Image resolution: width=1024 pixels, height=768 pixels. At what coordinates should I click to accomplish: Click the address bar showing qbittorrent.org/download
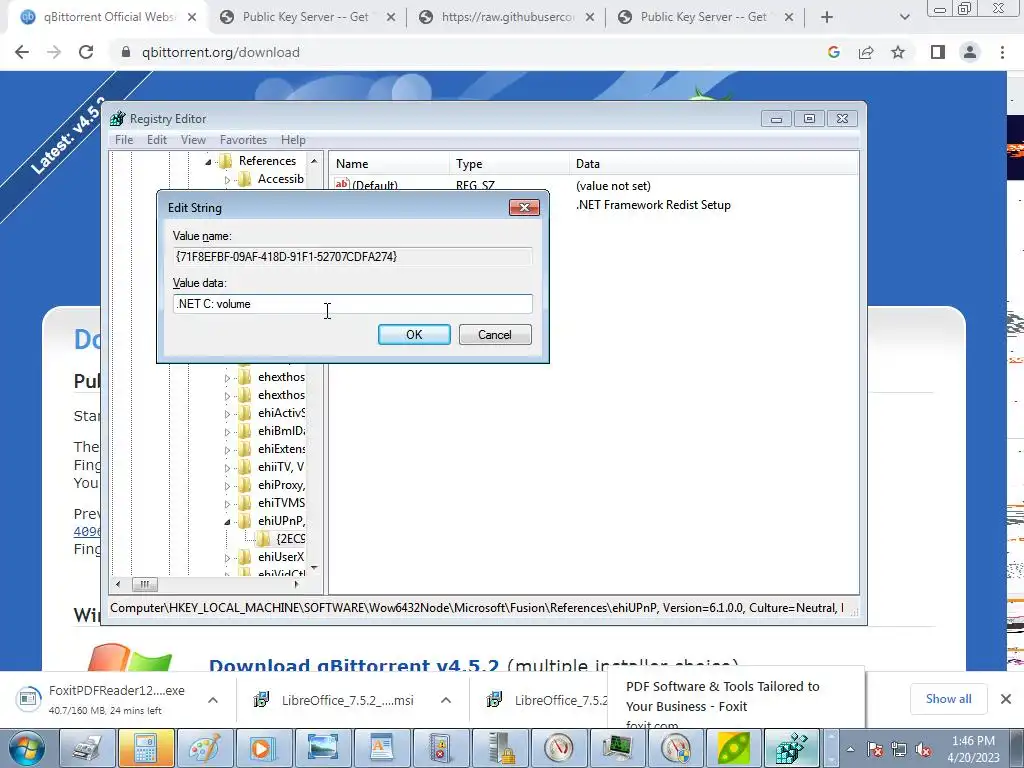point(220,52)
